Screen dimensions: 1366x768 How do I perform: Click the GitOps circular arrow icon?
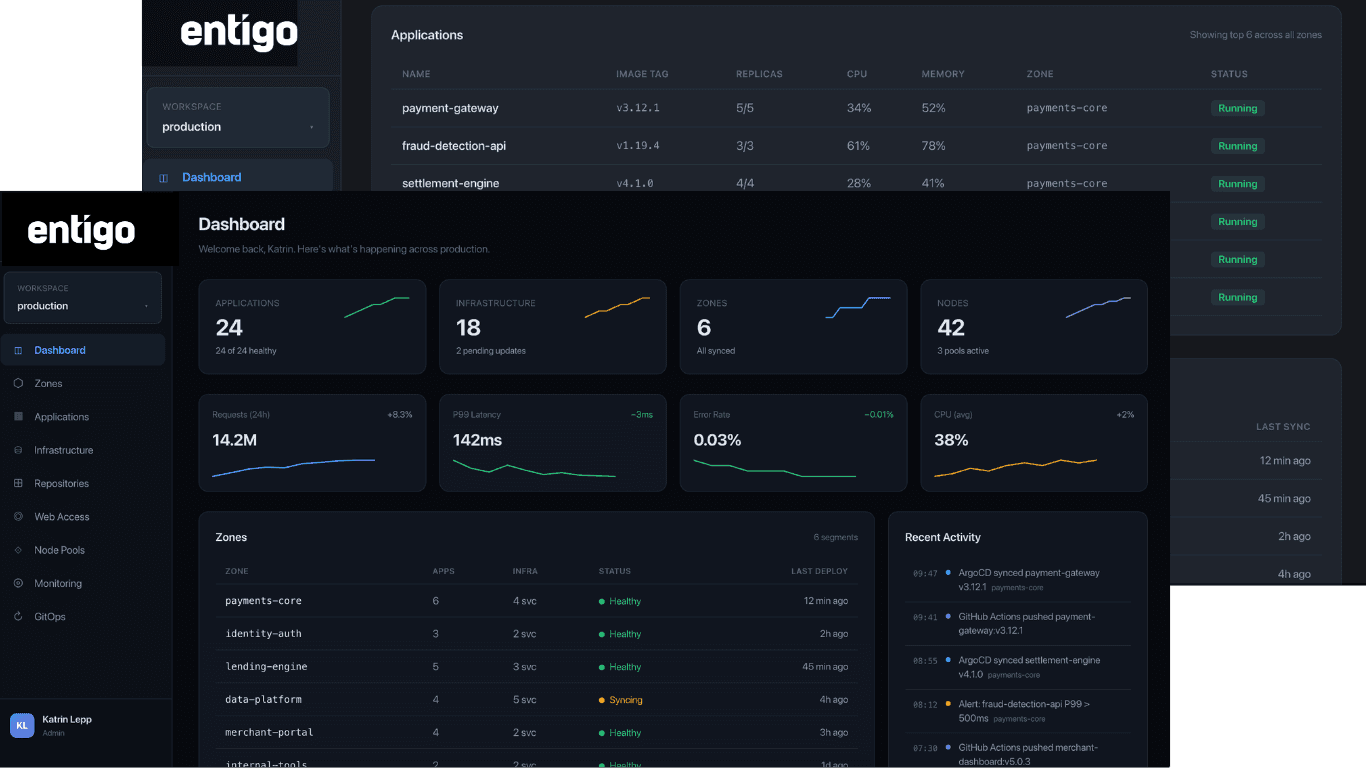point(18,617)
